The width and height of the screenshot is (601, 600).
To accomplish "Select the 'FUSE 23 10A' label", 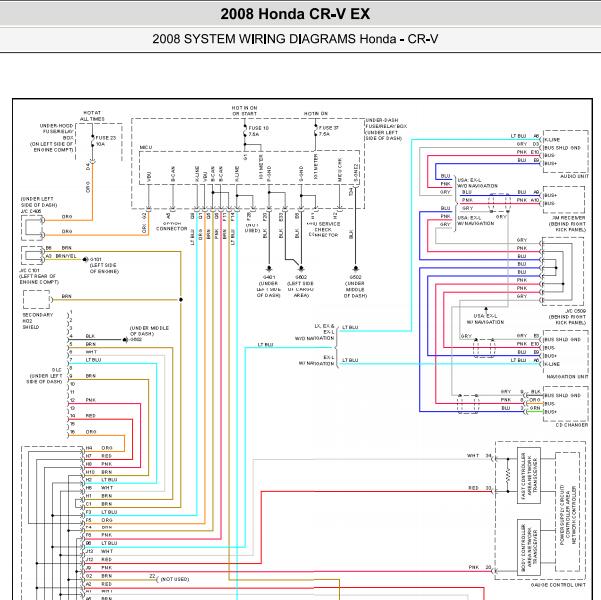I will 105,141.
